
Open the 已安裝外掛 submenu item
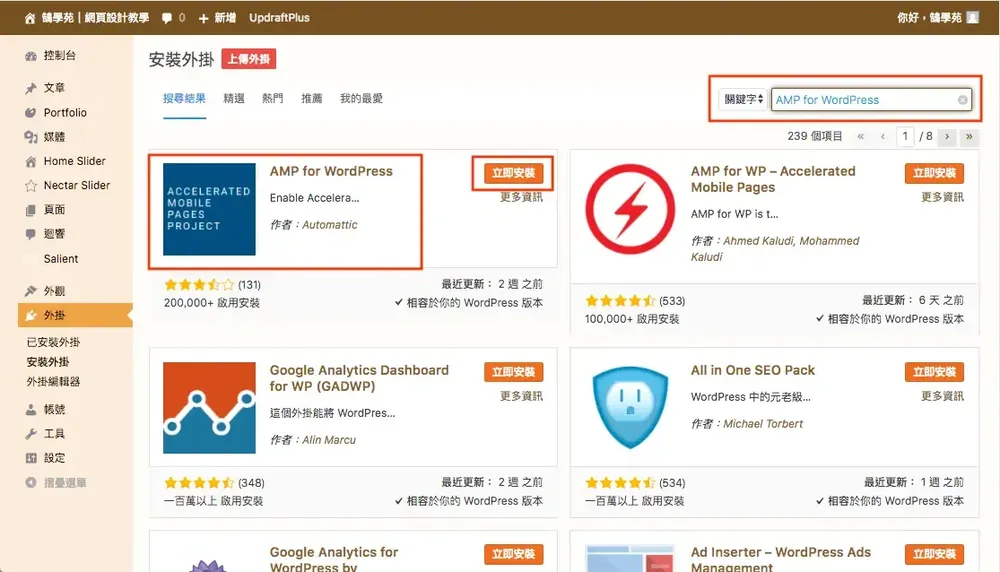tap(53, 342)
